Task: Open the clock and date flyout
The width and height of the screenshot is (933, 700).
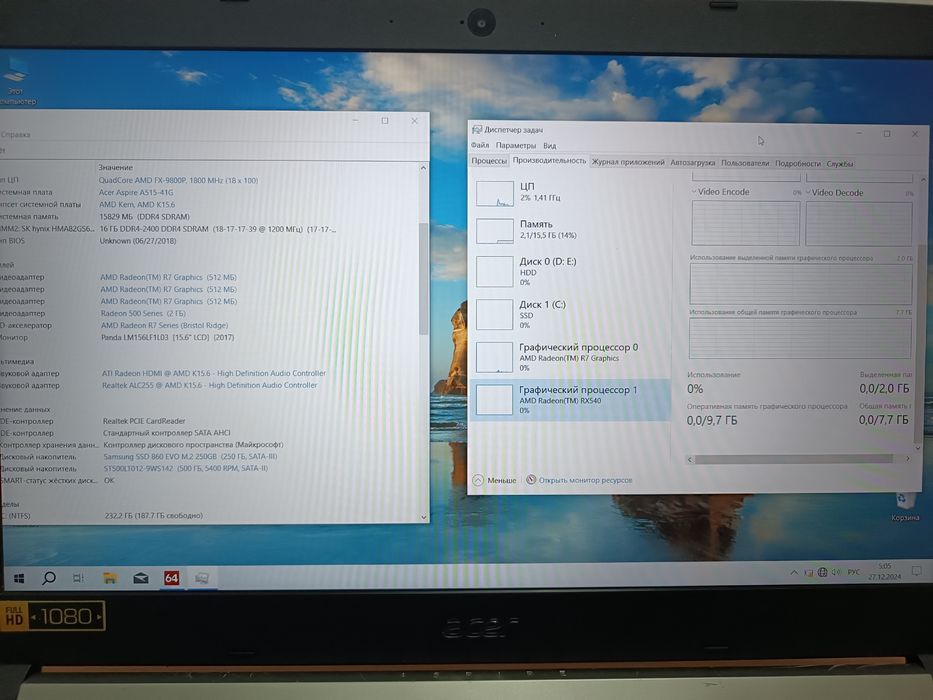Action: pos(884,571)
